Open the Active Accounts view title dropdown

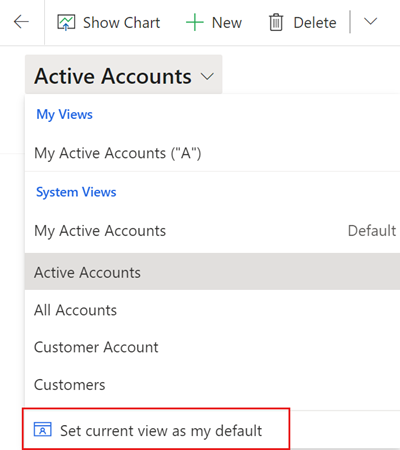point(123,75)
